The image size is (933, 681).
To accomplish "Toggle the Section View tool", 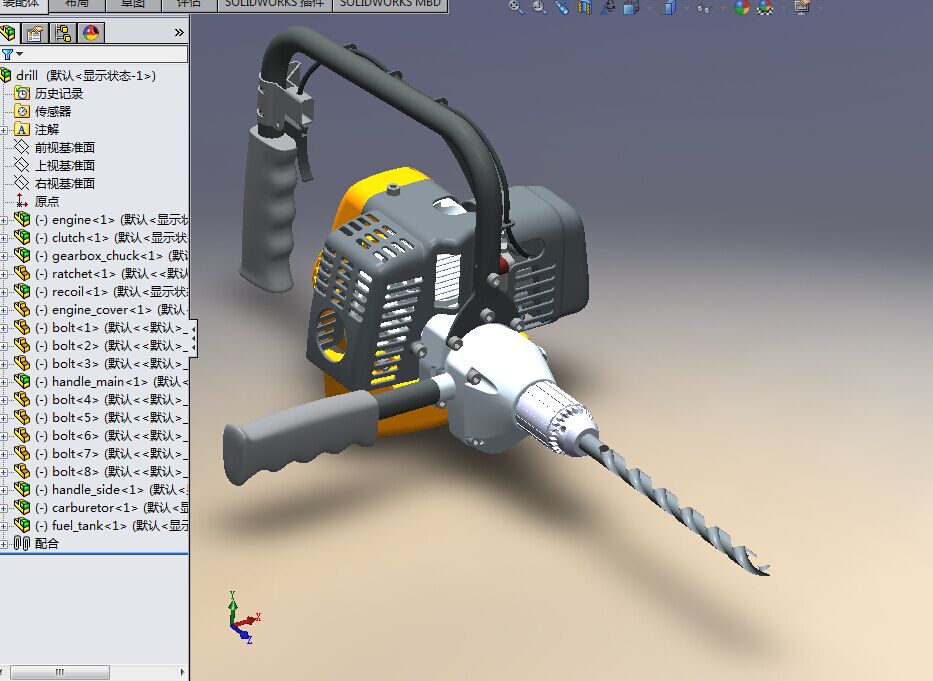I will click(585, 7).
